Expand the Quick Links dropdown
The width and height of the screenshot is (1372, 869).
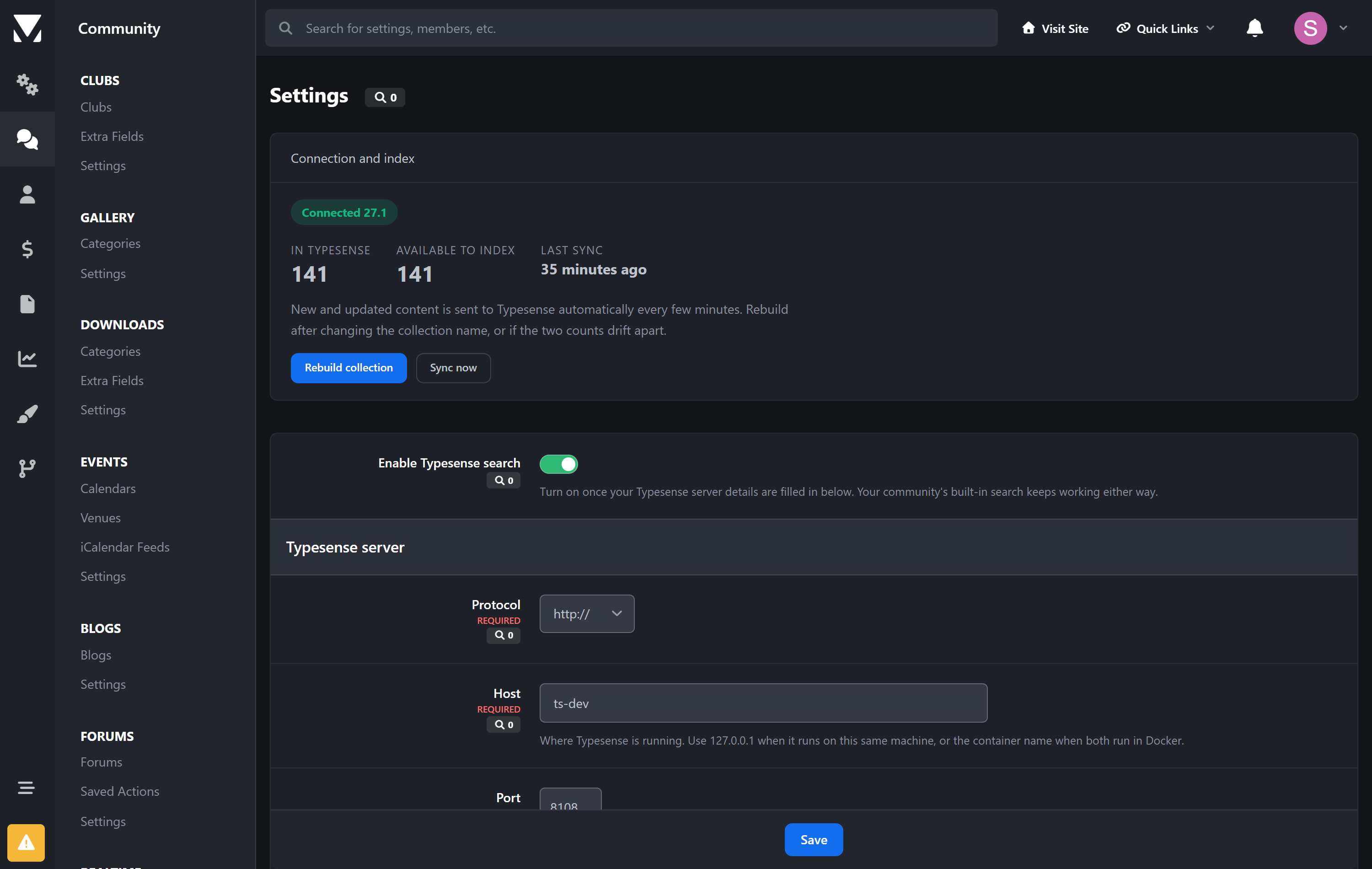(1166, 28)
